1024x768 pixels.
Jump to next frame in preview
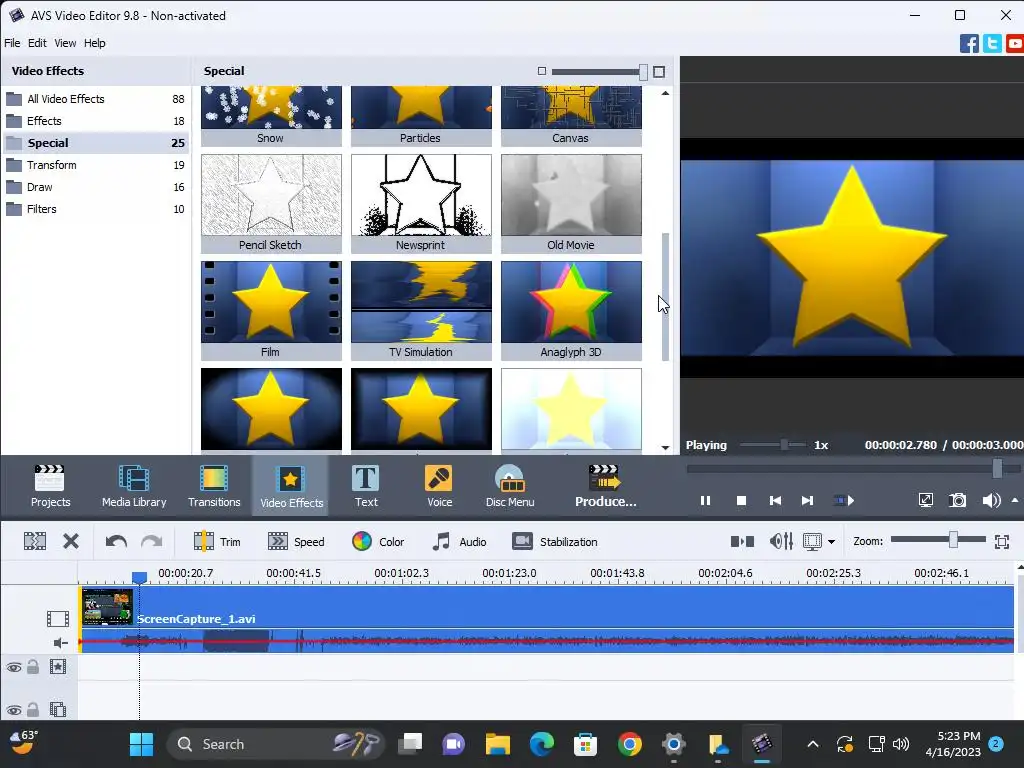pyautogui.click(x=807, y=501)
